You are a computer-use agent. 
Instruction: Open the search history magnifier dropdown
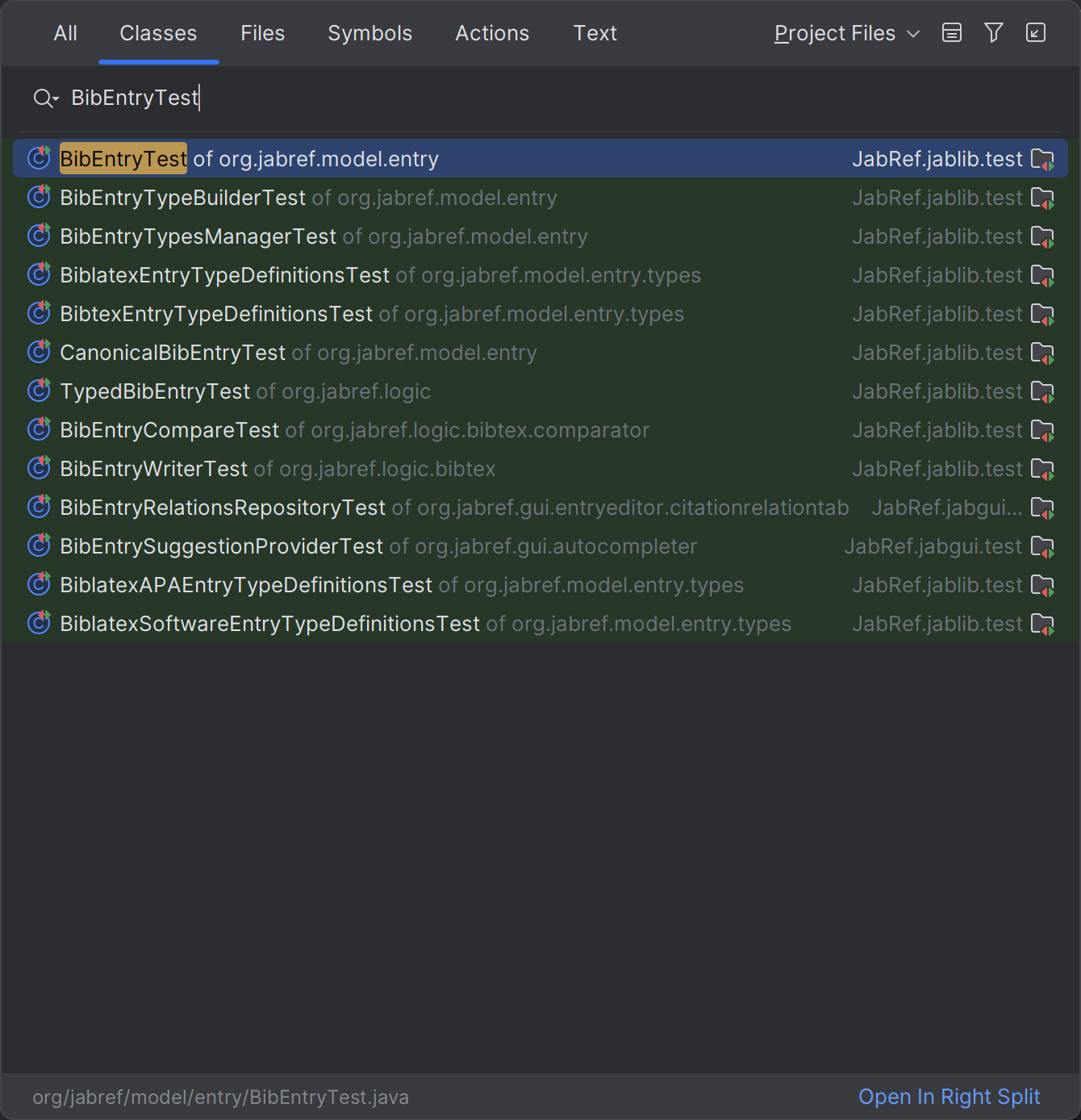tap(46, 98)
